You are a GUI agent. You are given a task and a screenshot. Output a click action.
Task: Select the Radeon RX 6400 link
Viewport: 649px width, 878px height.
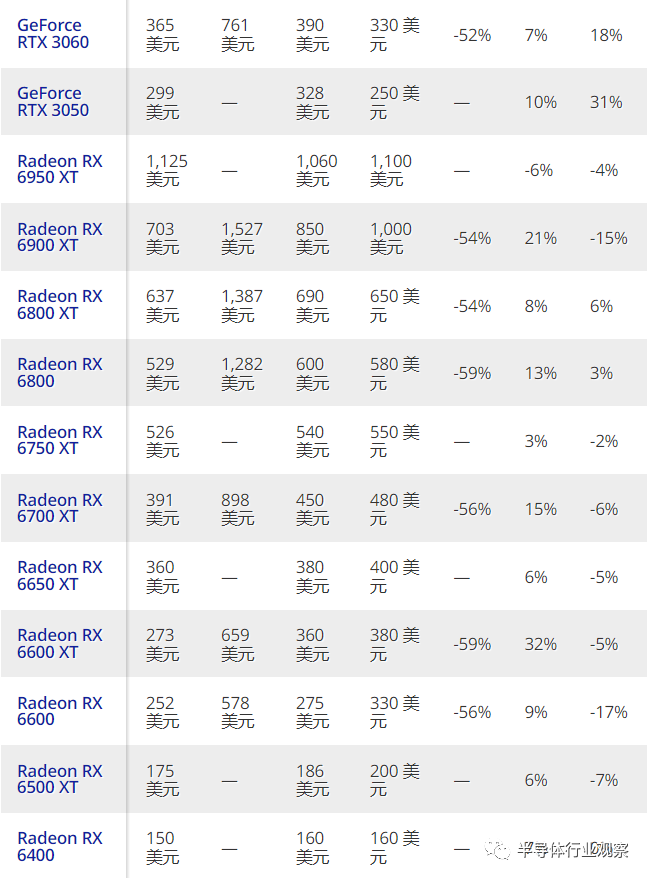coord(60,847)
